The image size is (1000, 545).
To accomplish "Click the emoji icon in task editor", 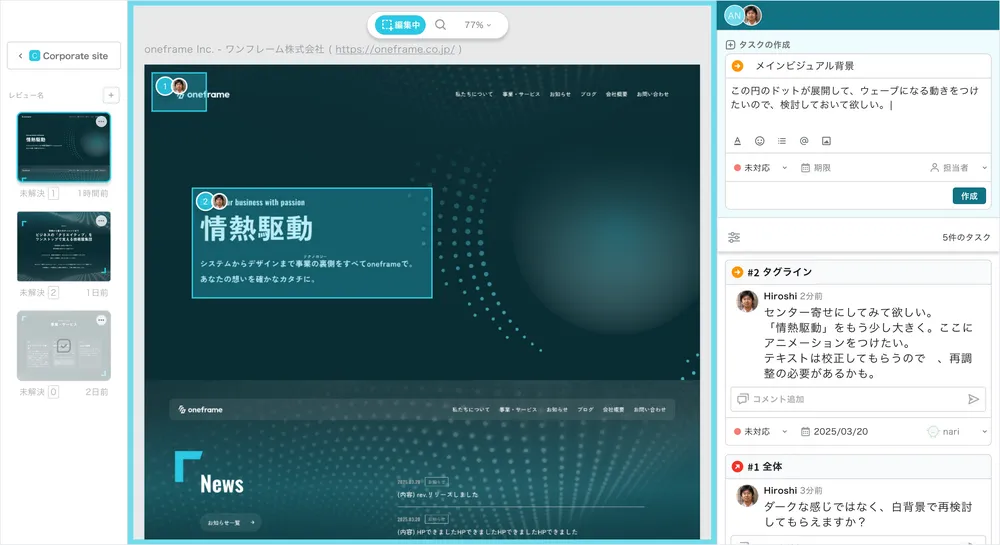I will 759,141.
